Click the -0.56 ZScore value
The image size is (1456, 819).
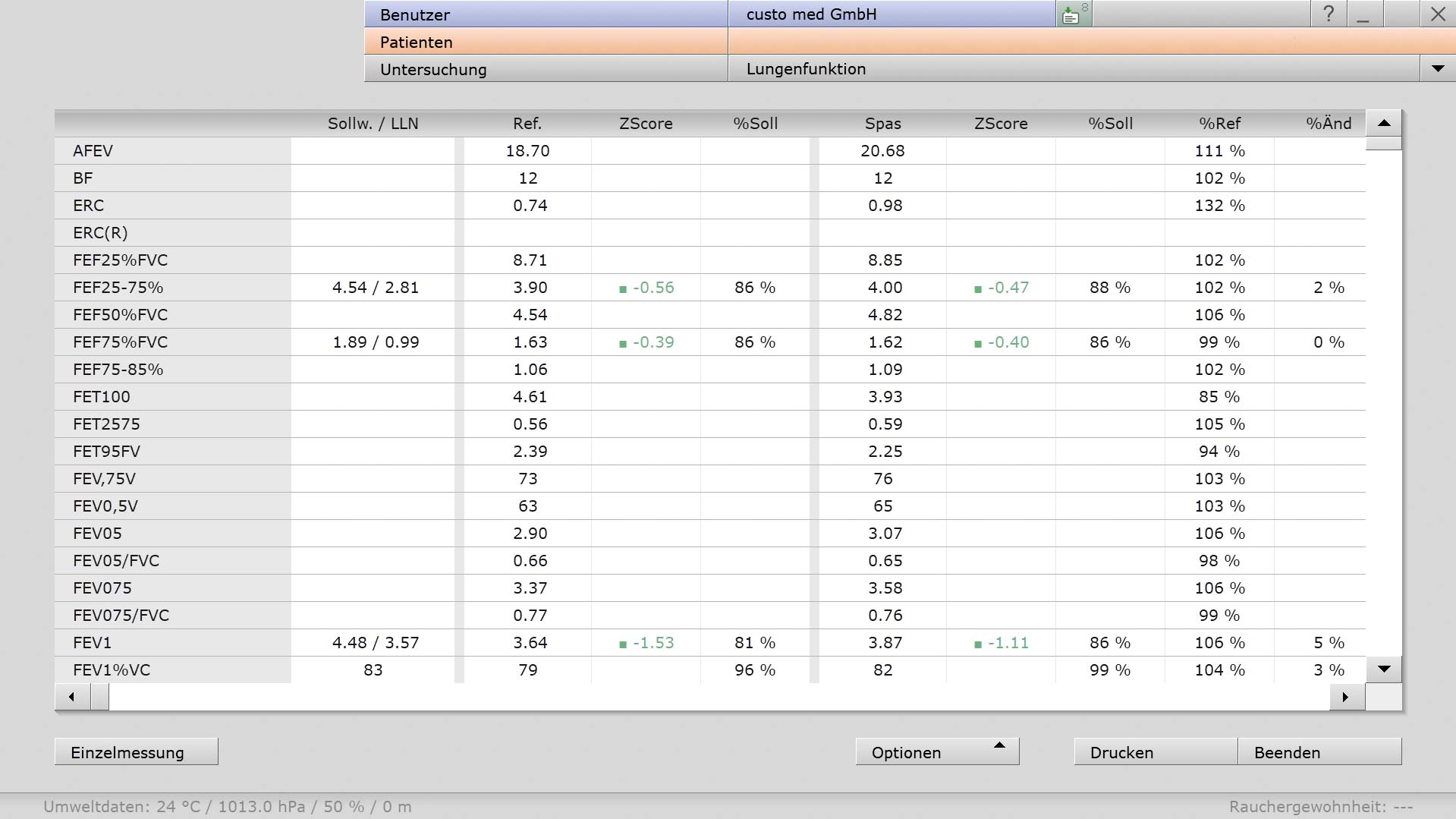[653, 287]
